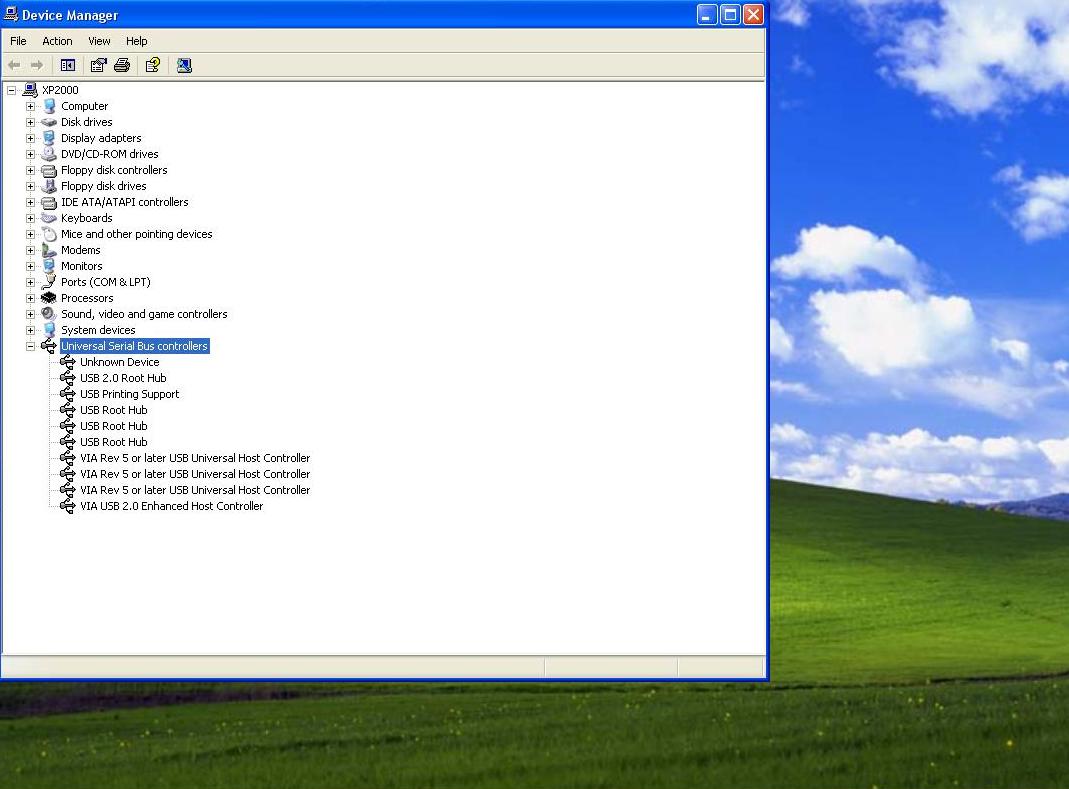The width and height of the screenshot is (1069, 789).
Task: Maximize the Device Manager window
Action: pyautogui.click(x=730, y=14)
